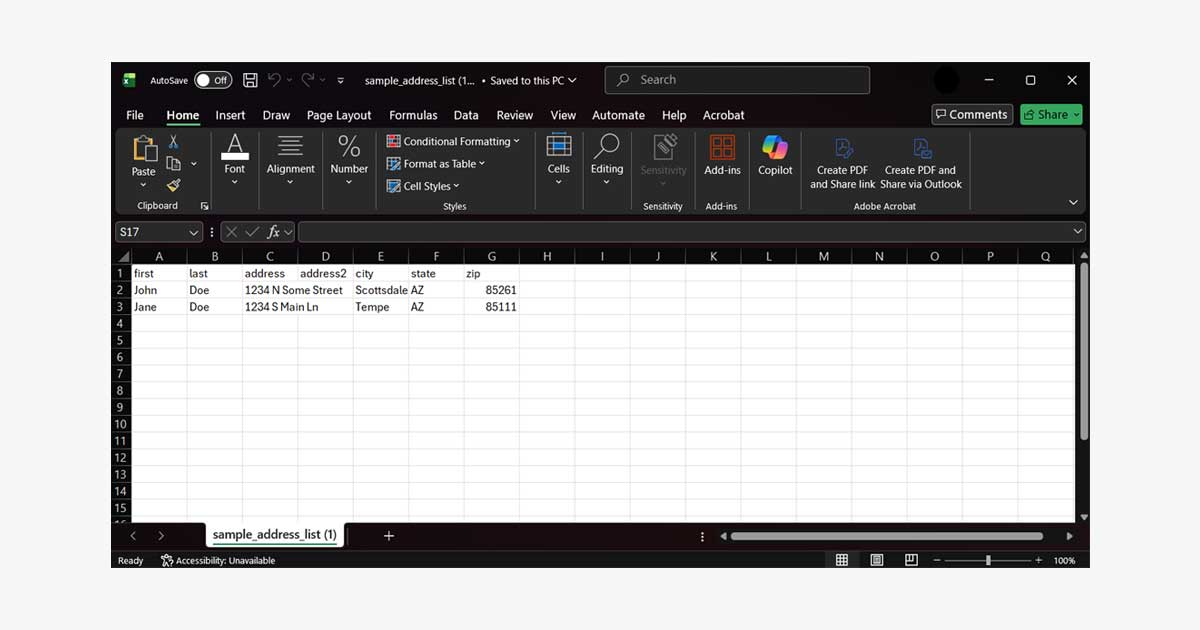Click the Format Painter brush icon
Viewport: 1200px width, 630px height.
click(173, 185)
